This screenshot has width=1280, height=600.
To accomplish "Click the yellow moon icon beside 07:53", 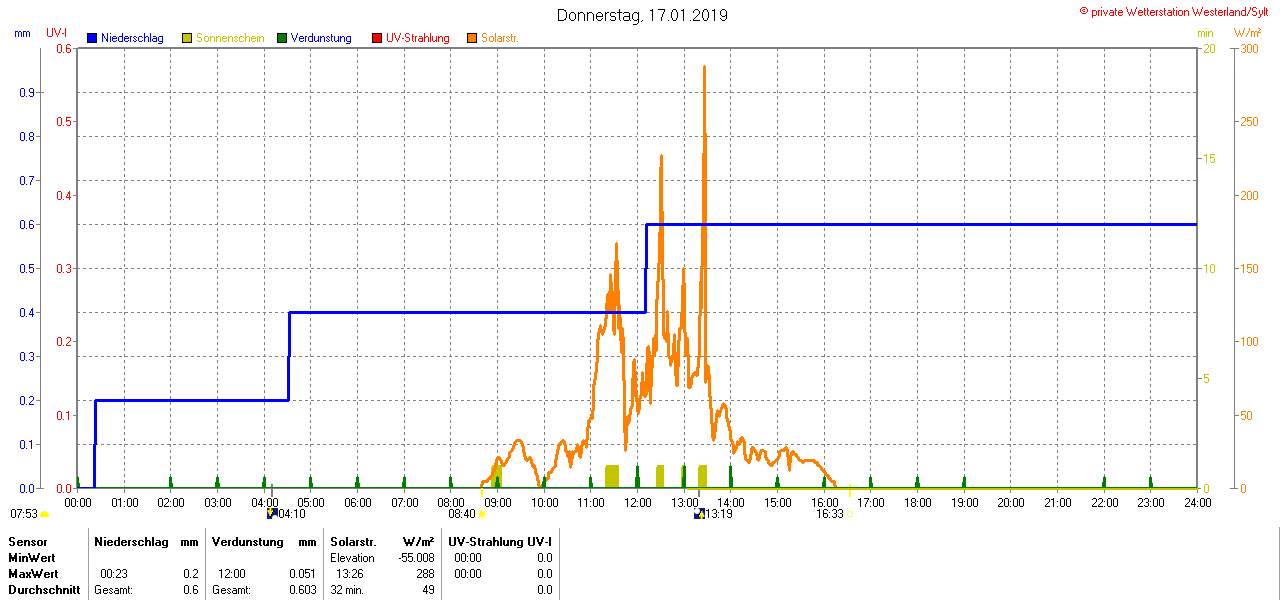I will pos(45,514).
